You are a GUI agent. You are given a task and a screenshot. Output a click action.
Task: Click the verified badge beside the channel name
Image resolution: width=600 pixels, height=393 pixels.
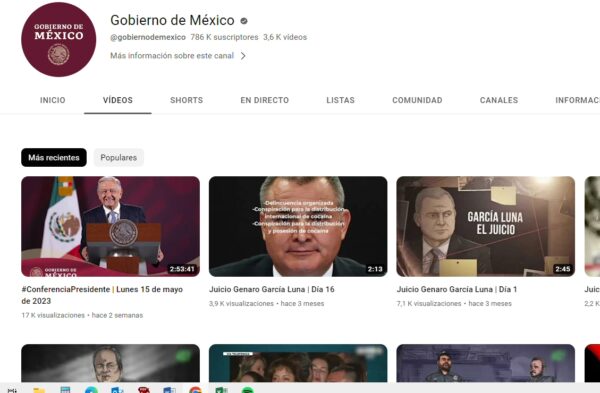pos(244,21)
